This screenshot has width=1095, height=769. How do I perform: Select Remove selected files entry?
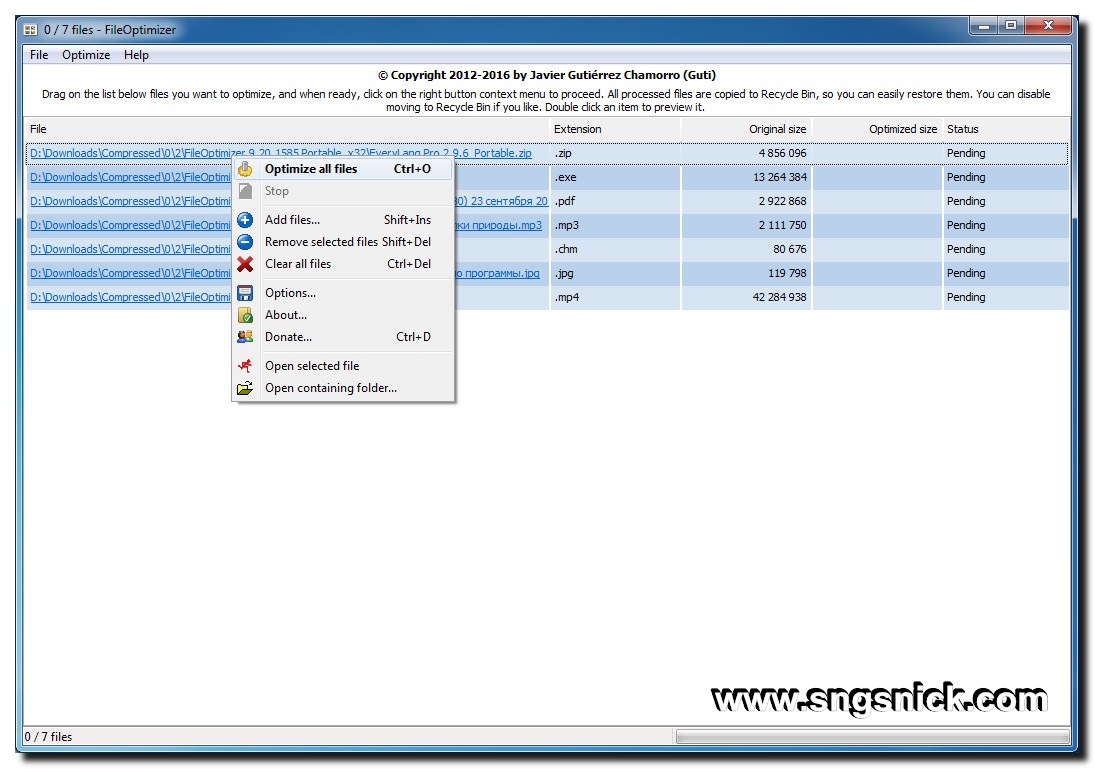coord(343,242)
